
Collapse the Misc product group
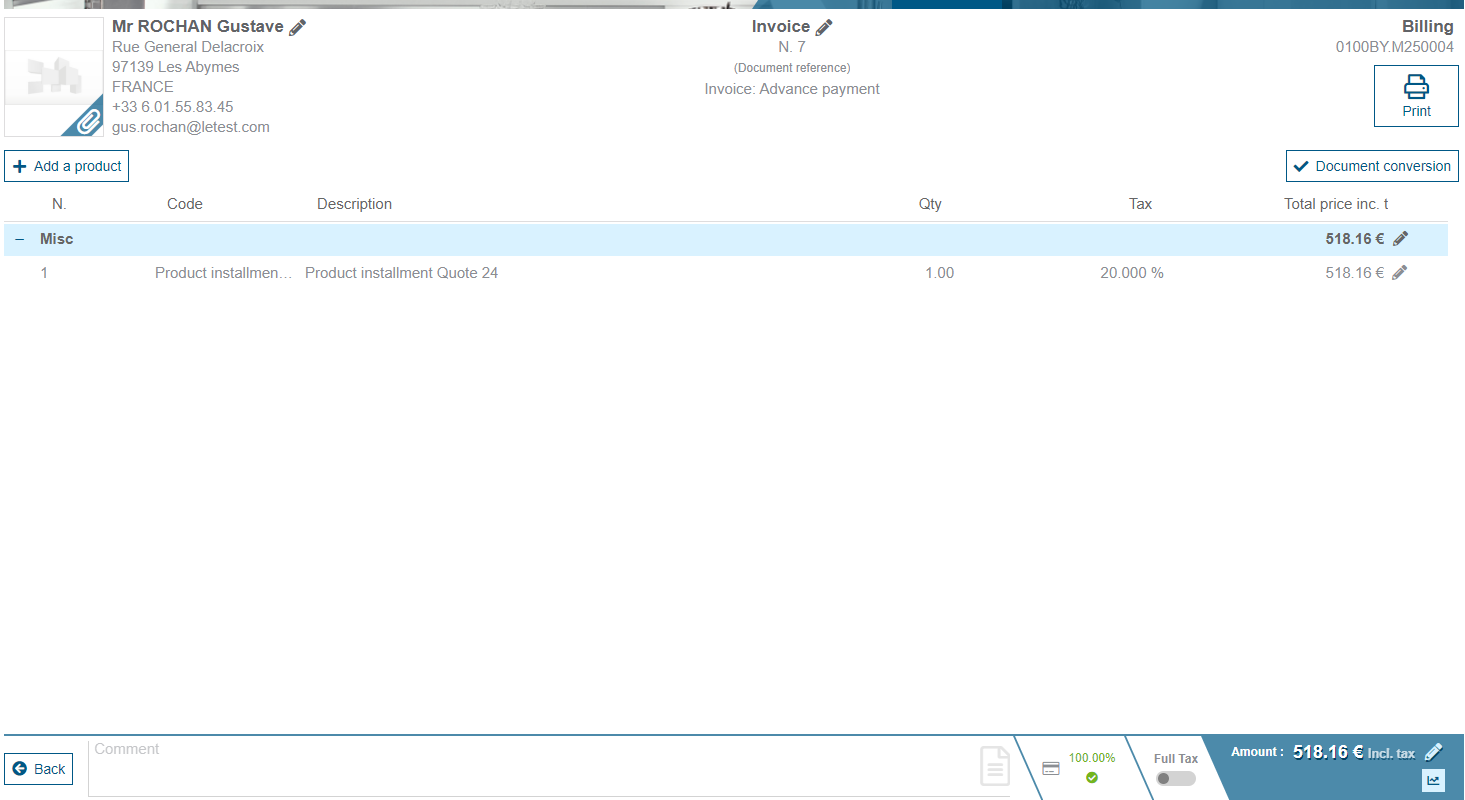coord(20,240)
